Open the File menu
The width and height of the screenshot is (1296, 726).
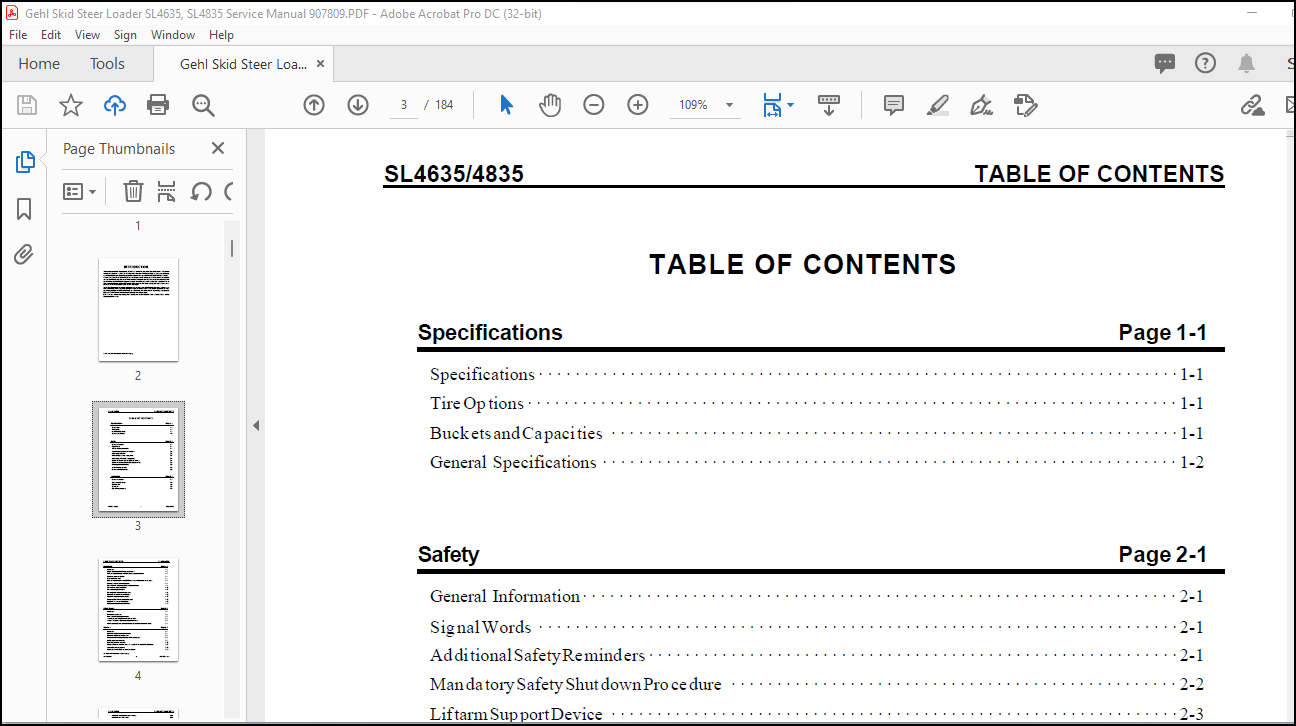point(18,34)
